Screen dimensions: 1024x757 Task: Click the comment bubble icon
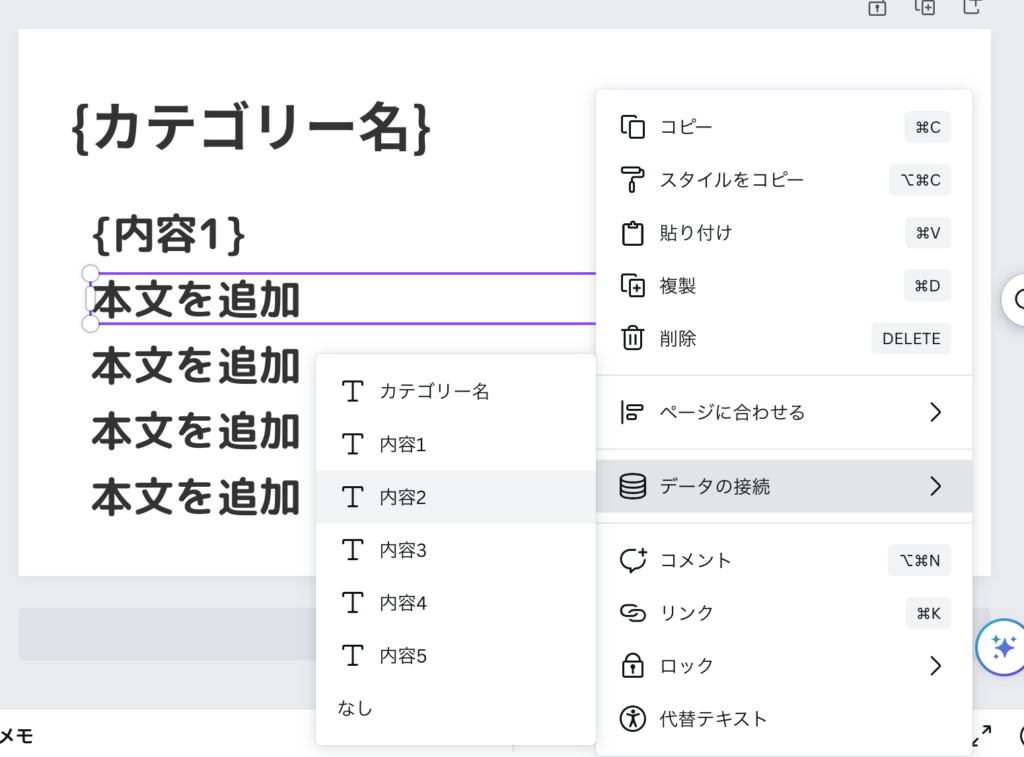[633, 560]
